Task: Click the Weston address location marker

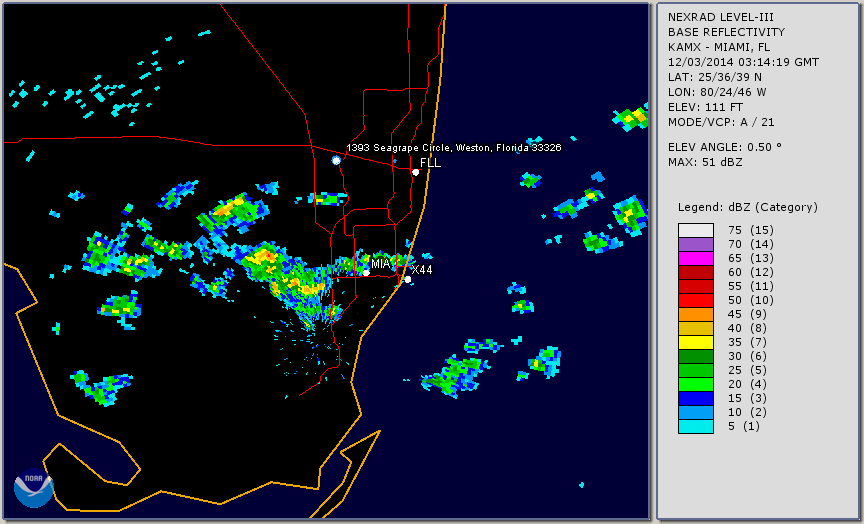Action: pyautogui.click(x=336, y=160)
